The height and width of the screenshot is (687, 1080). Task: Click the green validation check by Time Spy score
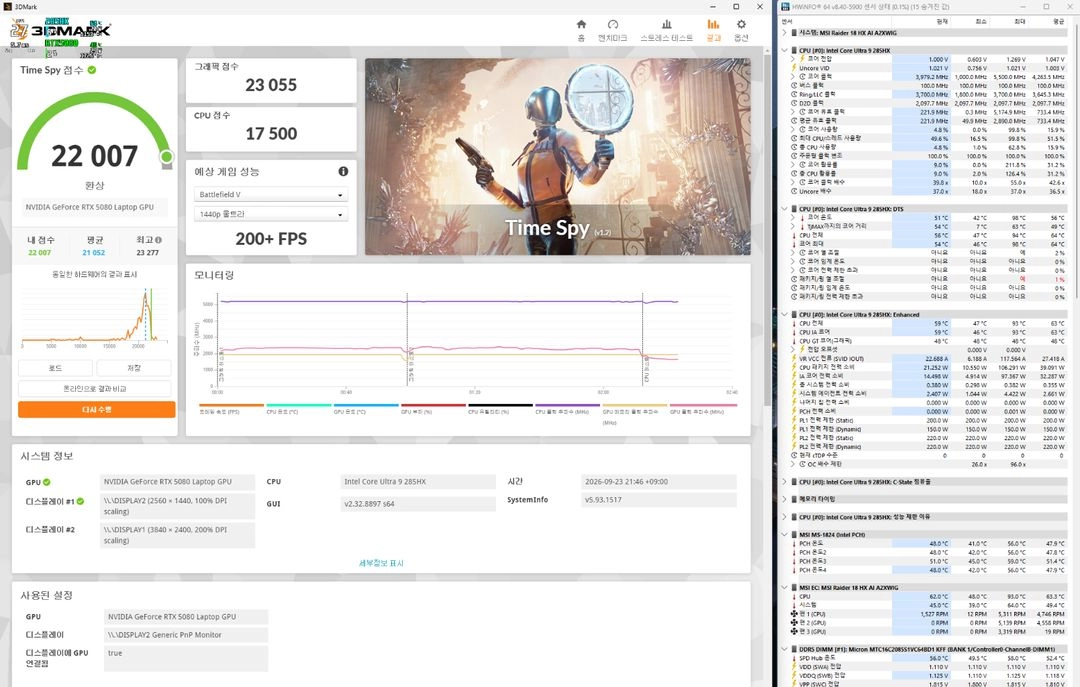tap(92, 70)
